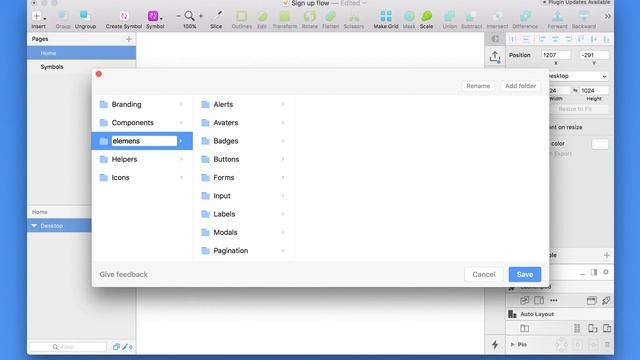Show more toolbar items chevron
Viewport: 640px width, 360px height.
(608, 16)
